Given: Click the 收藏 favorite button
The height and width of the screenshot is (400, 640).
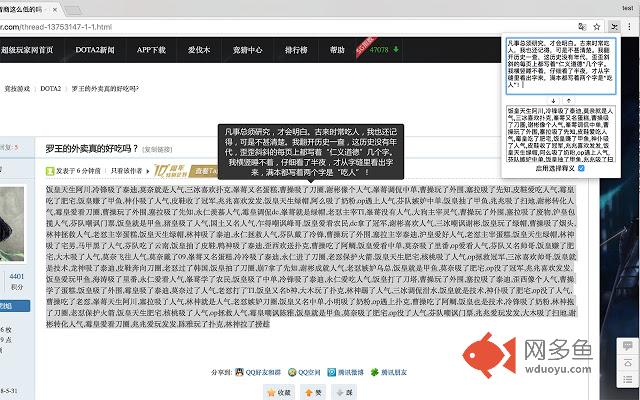Looking at the screenshot, I should click(x=279, y=392).
